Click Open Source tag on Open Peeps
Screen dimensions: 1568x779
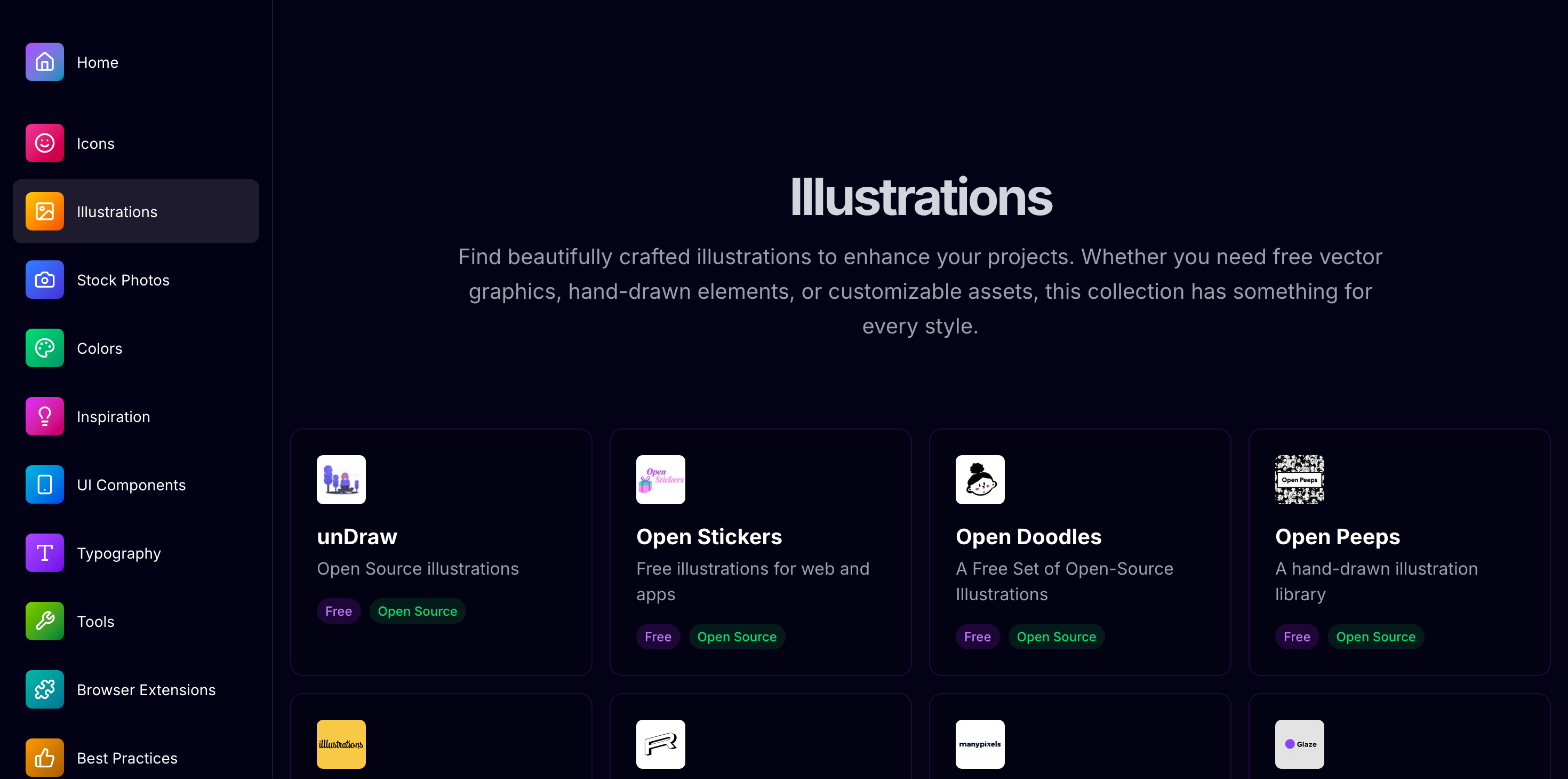coord(1376,637)
